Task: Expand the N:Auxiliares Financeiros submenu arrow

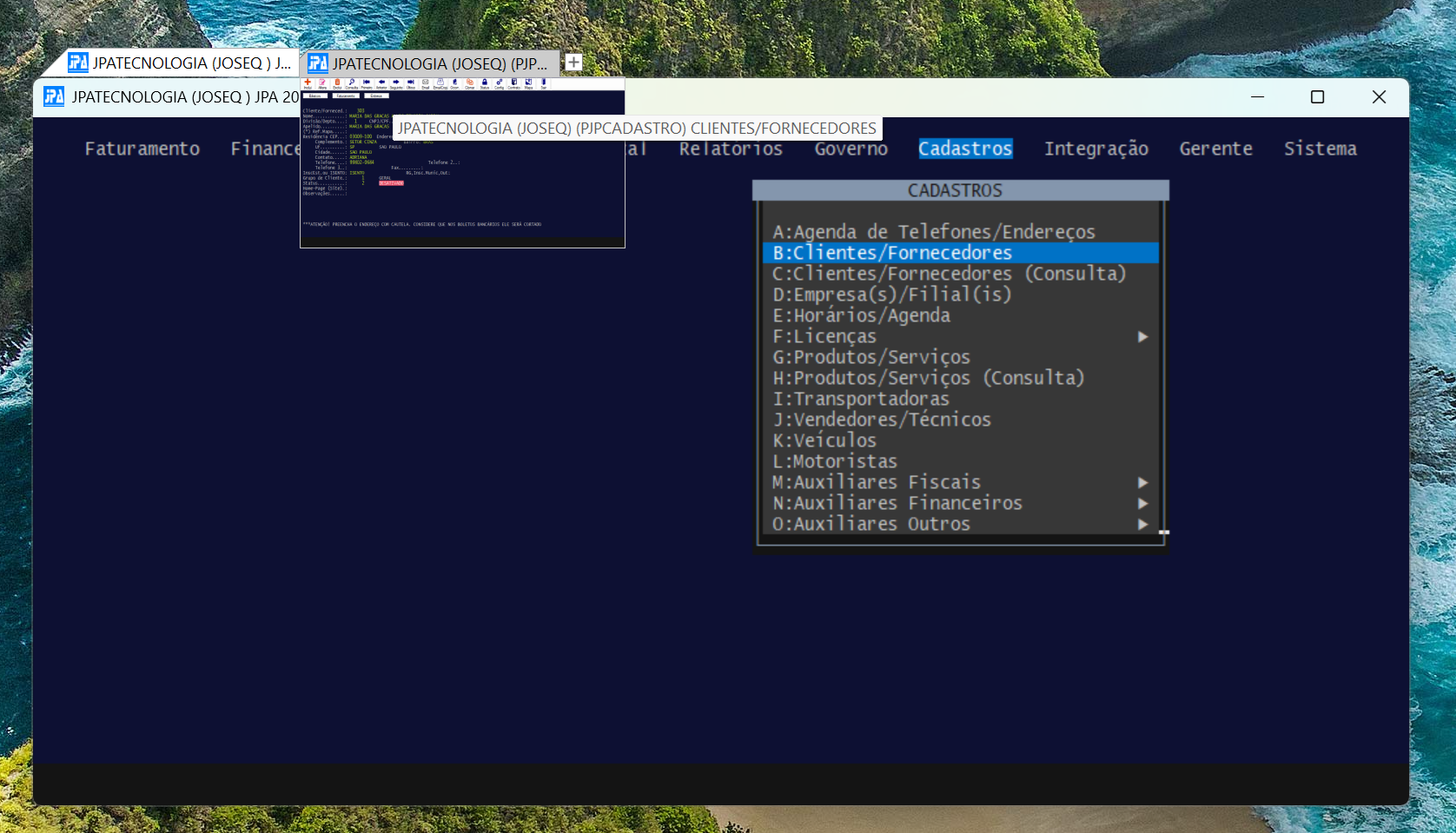Action: (x=1142, y=504)
